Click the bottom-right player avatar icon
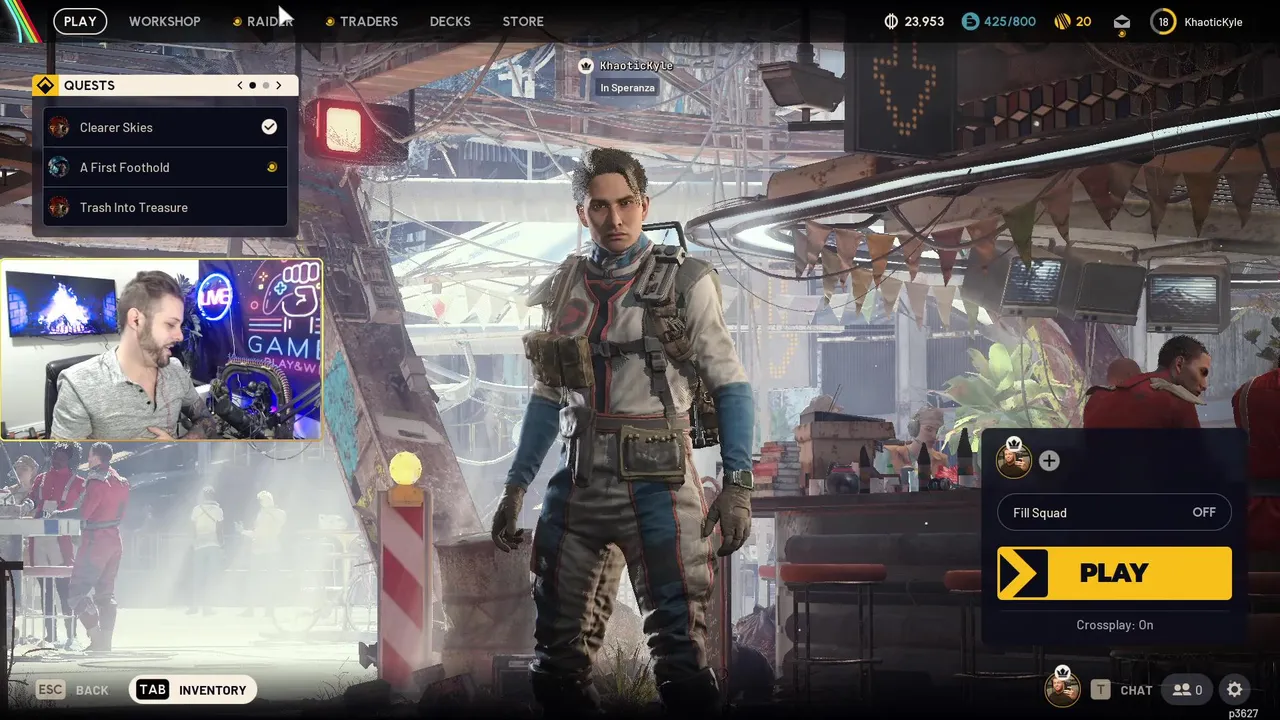Viewport: 1280px width, 720px height. click(1062, 688)
